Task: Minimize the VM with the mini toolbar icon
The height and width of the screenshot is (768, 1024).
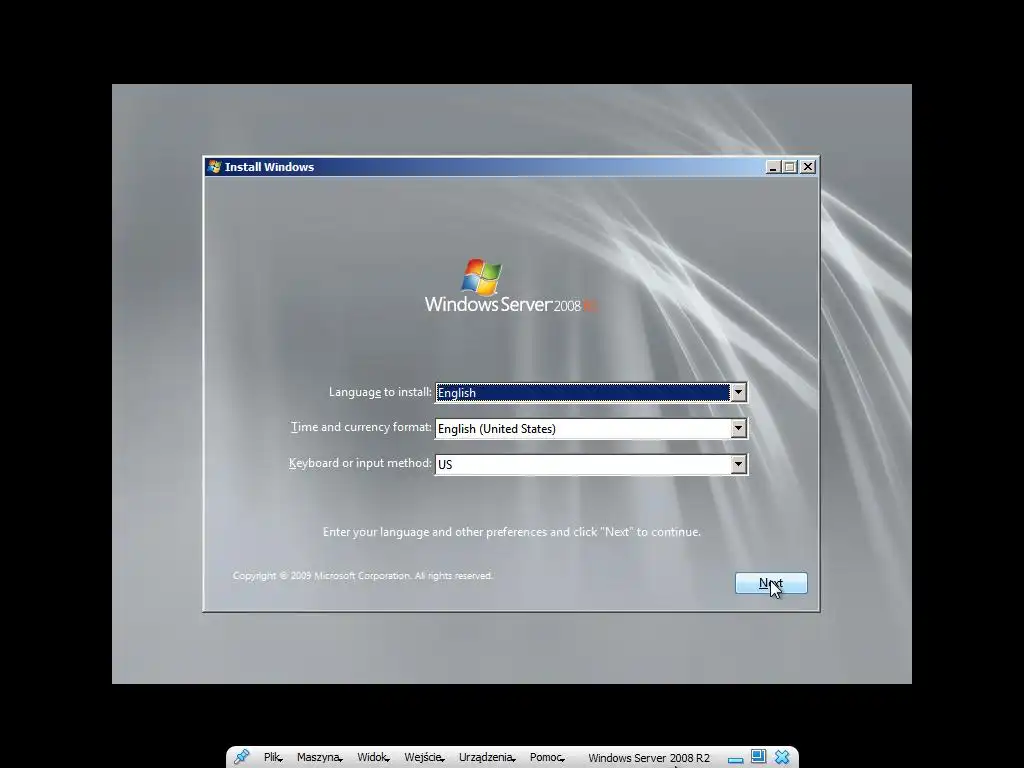Action: click(735, 760)
